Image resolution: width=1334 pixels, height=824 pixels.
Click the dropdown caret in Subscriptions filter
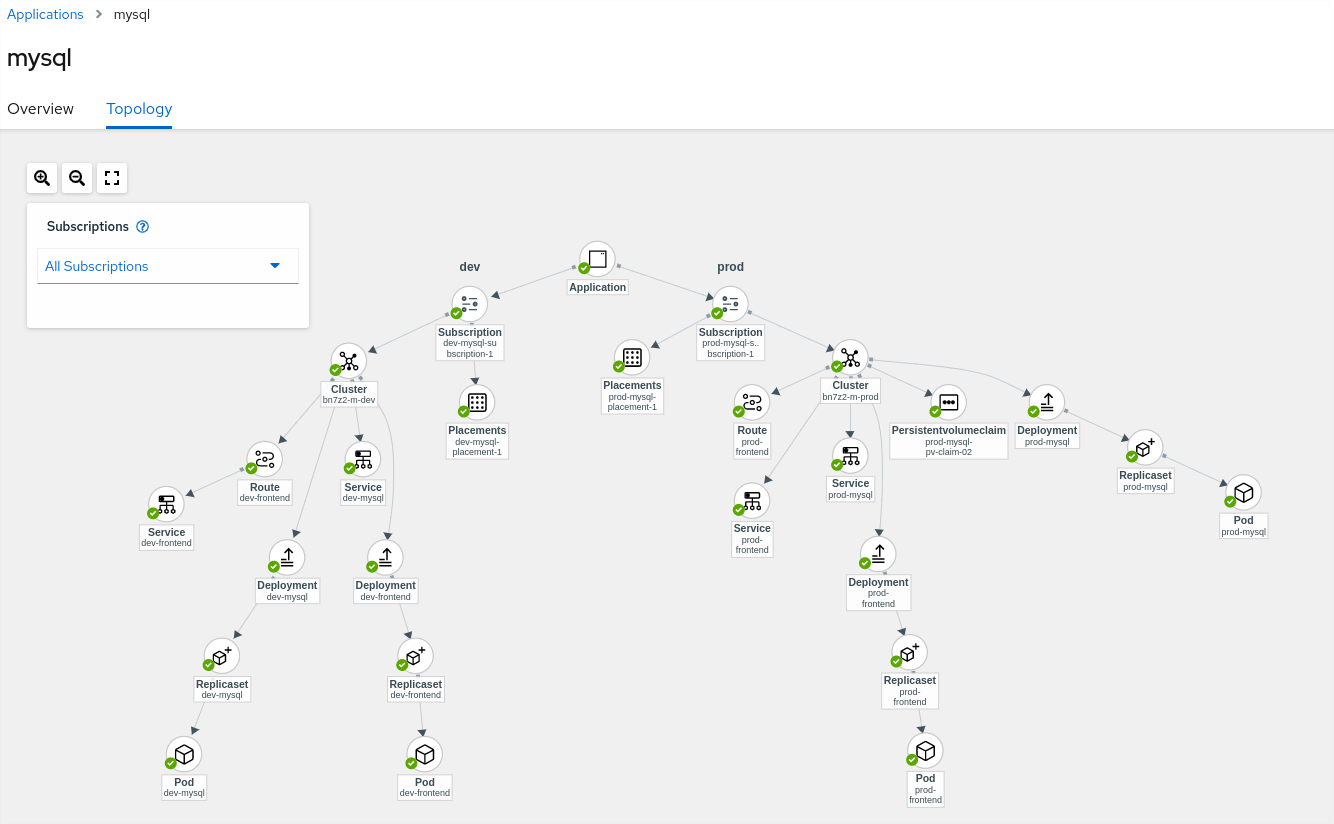pyautogui.click(x=275, y=266)
